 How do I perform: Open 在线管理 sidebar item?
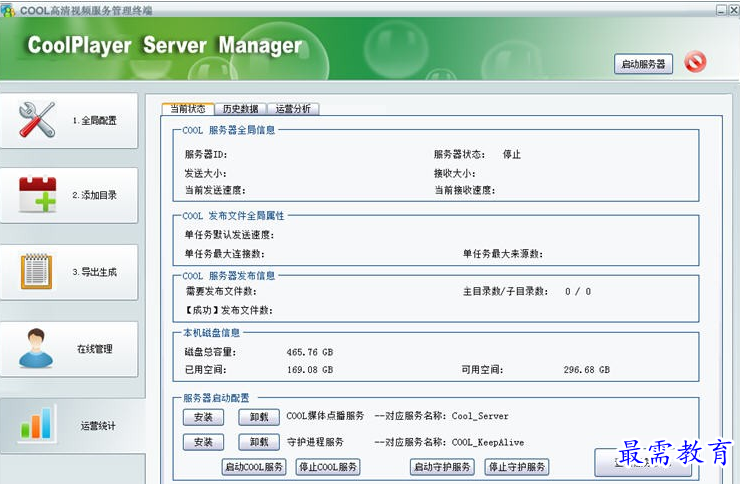69,349
